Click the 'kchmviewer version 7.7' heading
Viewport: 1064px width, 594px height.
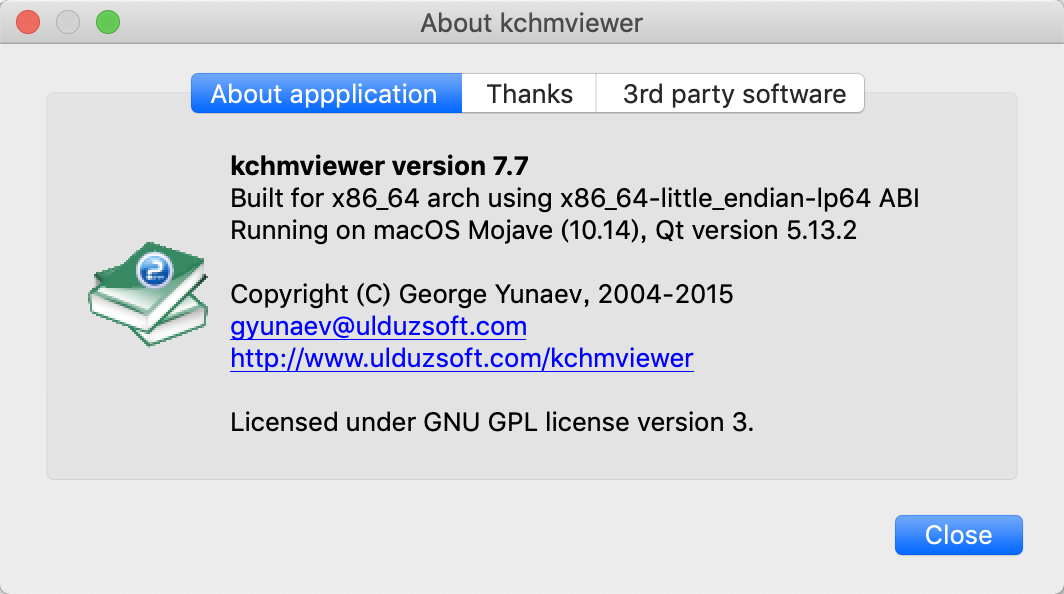(x=379, y=166)
